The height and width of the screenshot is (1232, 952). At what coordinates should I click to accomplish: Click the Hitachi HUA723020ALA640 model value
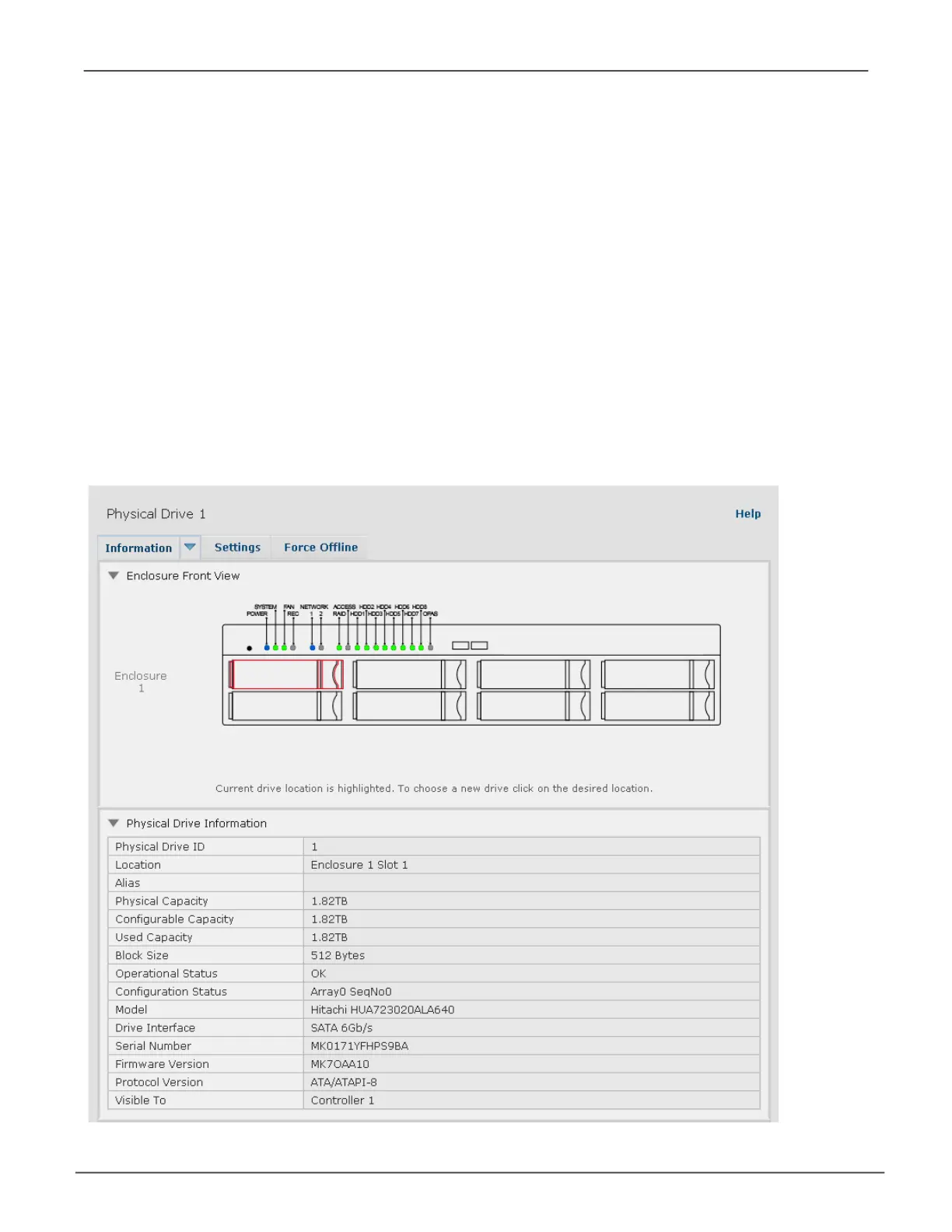[383, 1010]
